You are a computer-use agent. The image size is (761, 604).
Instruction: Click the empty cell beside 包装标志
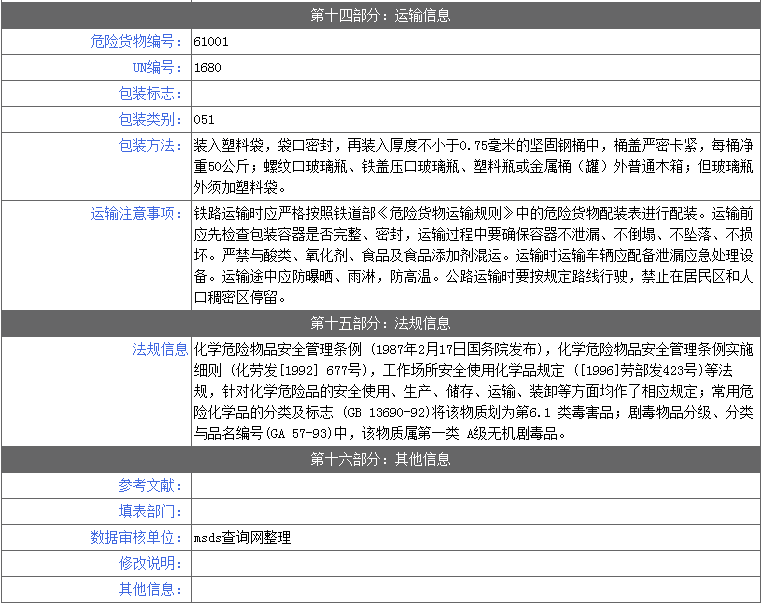click(474, 93)
